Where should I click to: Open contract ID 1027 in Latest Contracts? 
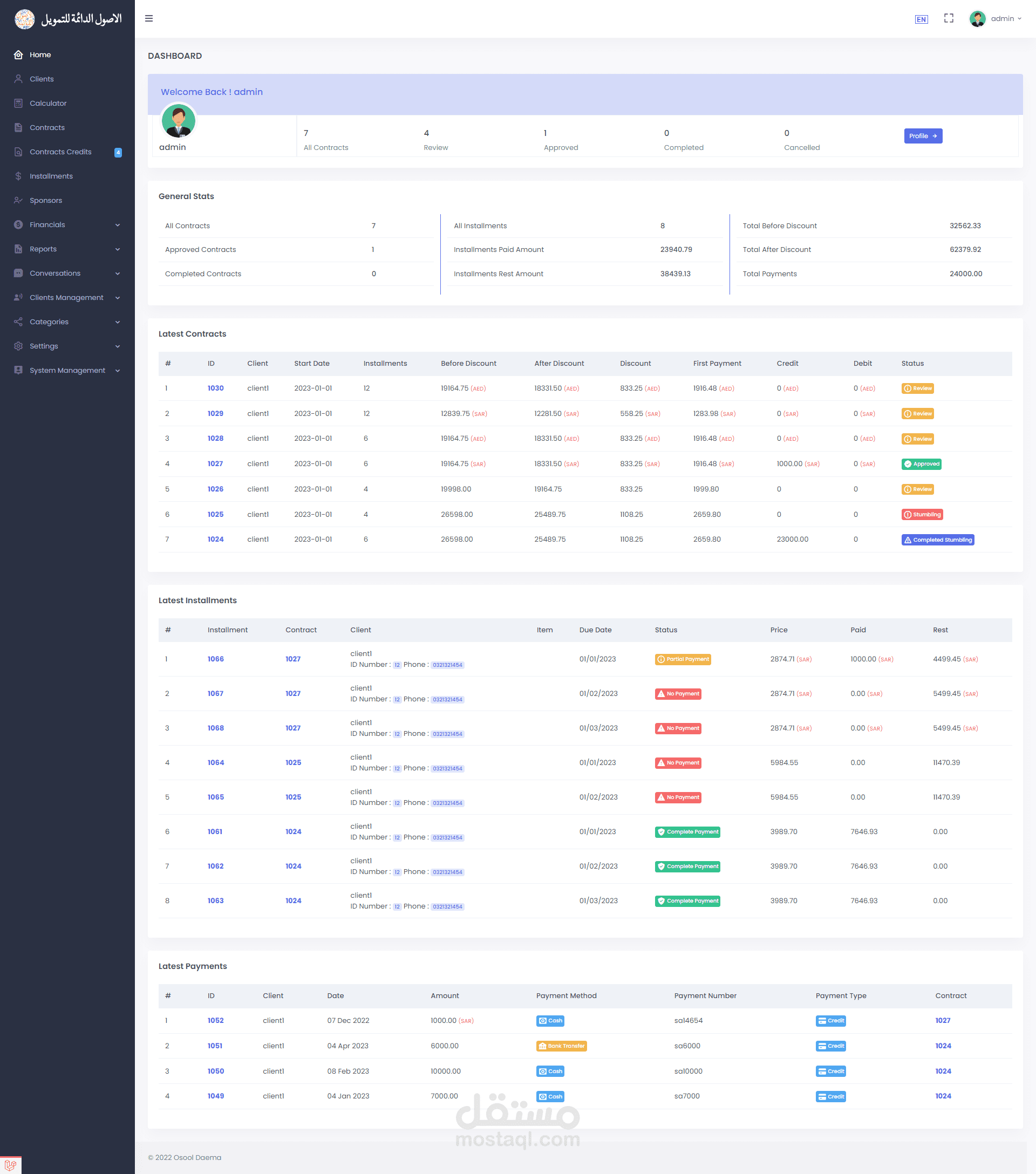(x=215, y=464)
